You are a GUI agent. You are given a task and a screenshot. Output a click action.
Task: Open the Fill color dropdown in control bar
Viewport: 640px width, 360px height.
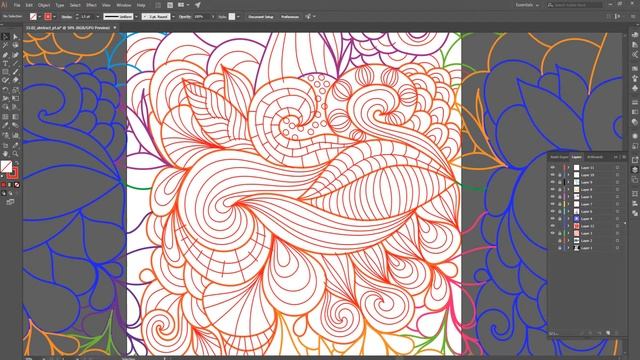point(39,17)
